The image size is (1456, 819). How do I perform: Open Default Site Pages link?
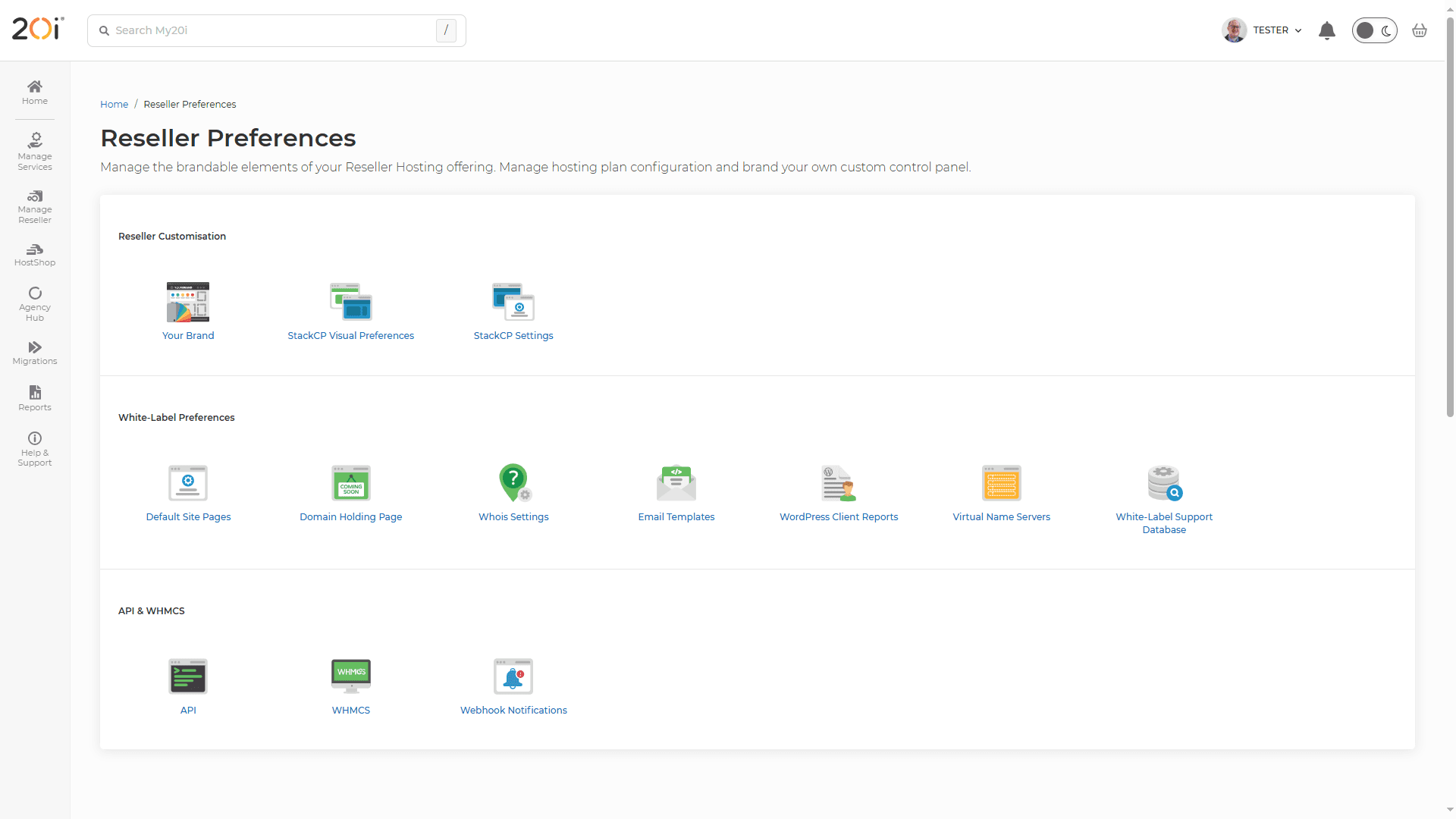point(188,517)
